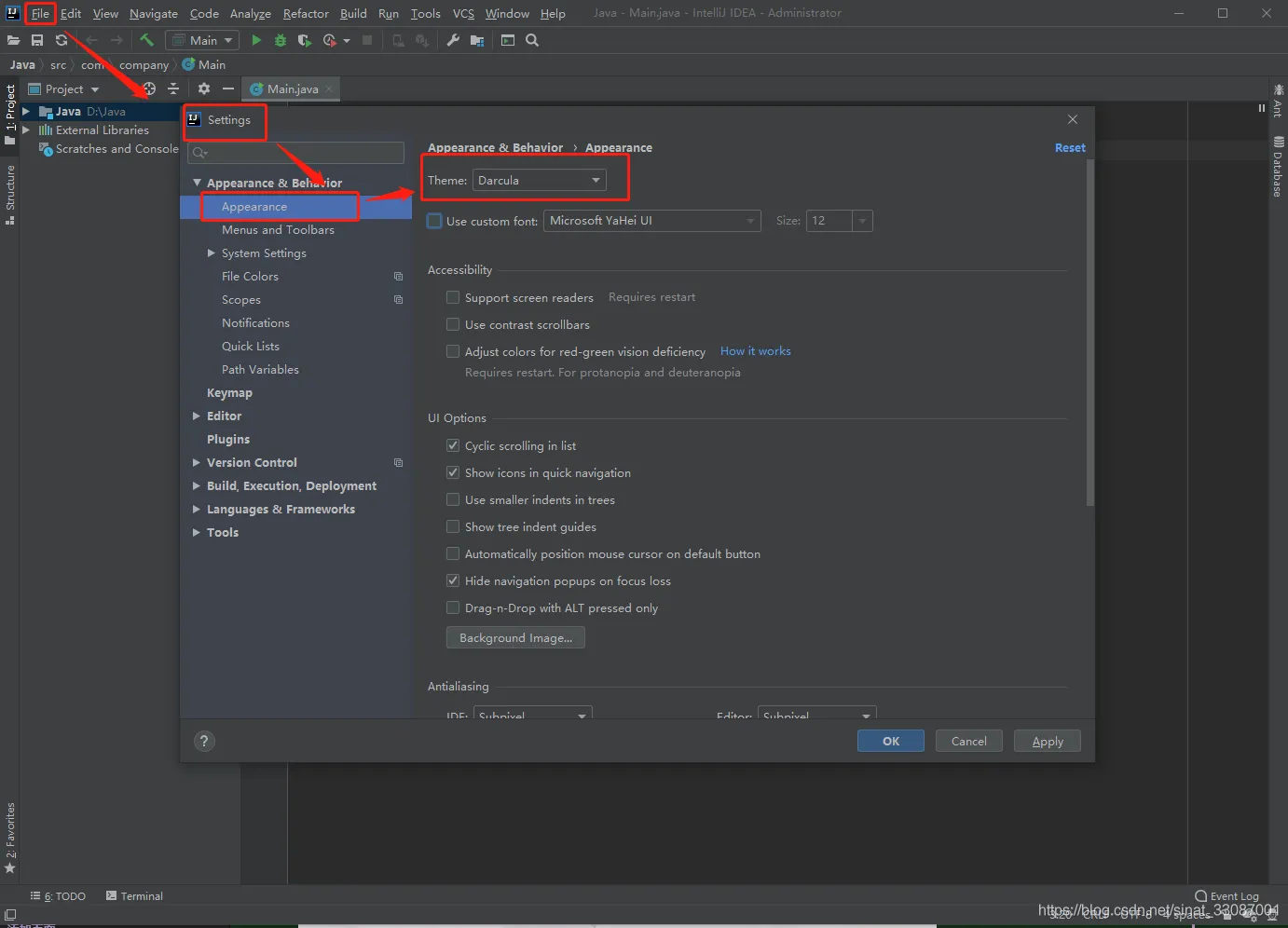Open the File menu

pos(40,13)
